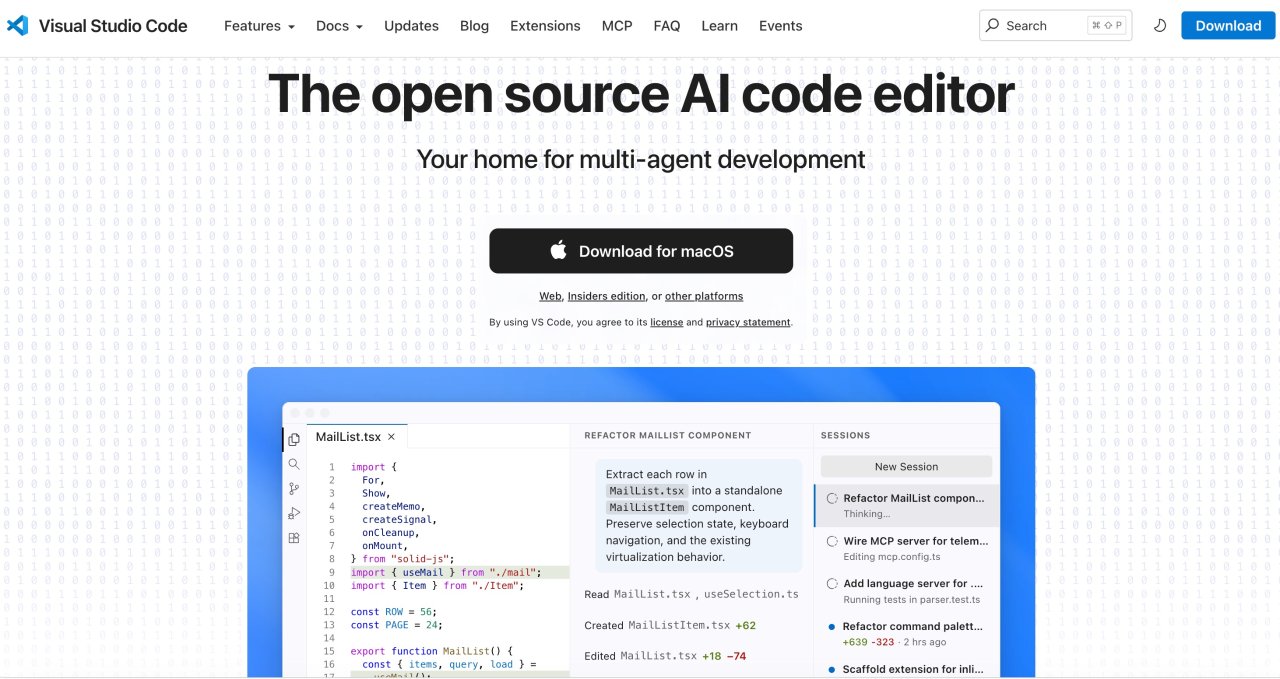The height and width of the screenshot is (679, 1280).
Task: Click the const PAGE = 24 code line
Action: [396, 625]
